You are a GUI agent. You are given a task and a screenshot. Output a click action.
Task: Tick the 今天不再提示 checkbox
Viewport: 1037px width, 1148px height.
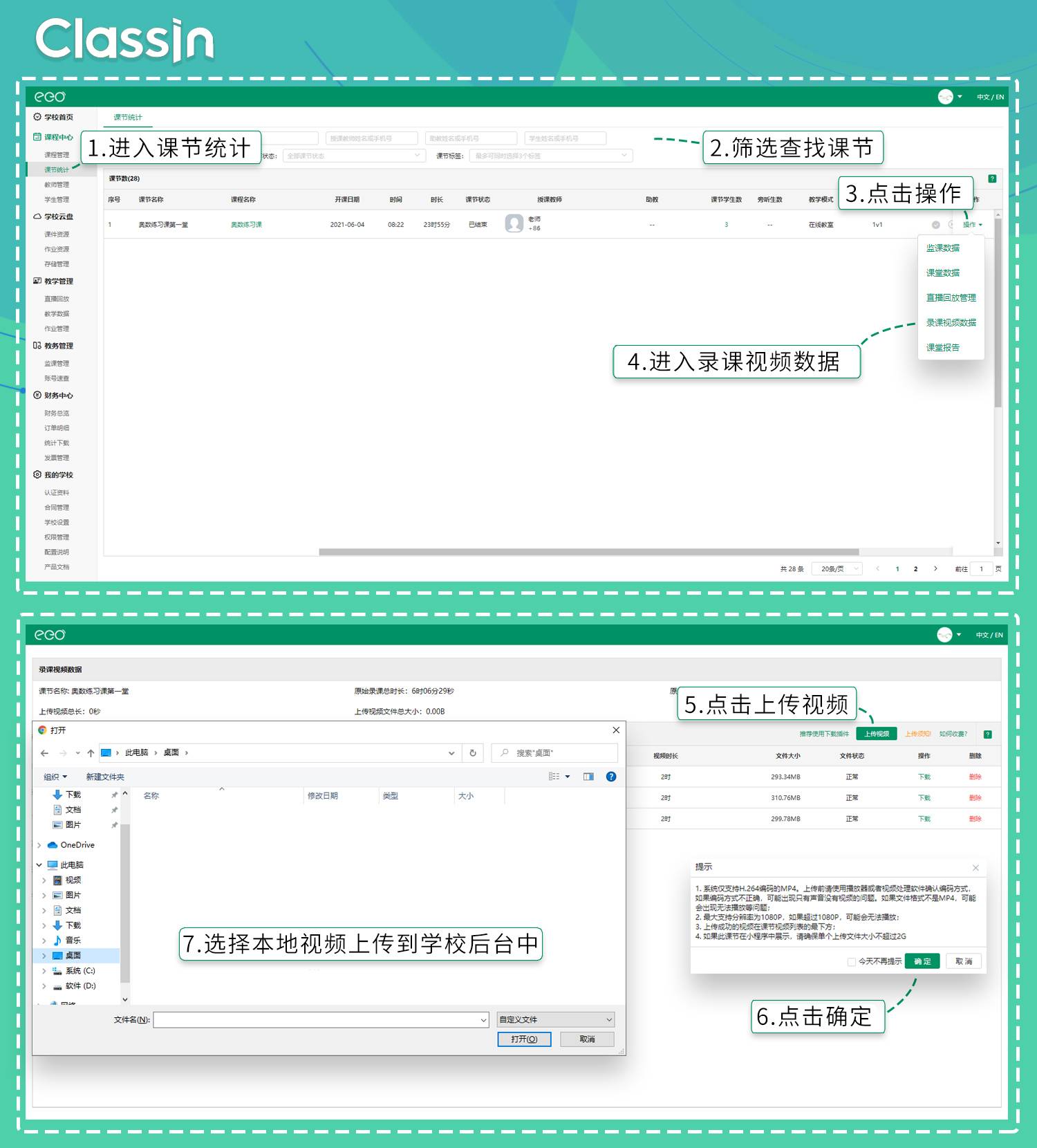pos(852,961)
